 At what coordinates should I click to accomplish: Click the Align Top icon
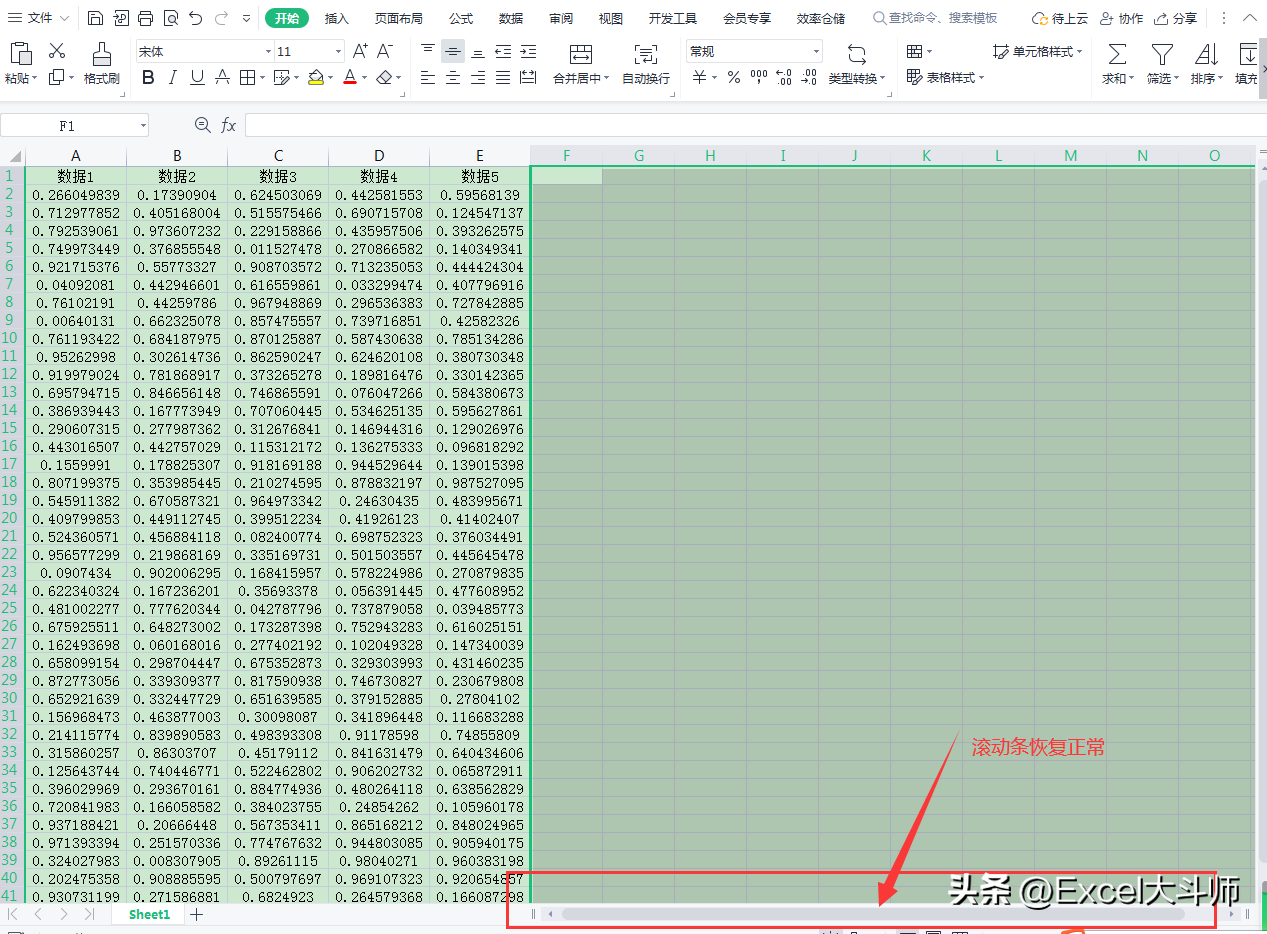(428, 51)
